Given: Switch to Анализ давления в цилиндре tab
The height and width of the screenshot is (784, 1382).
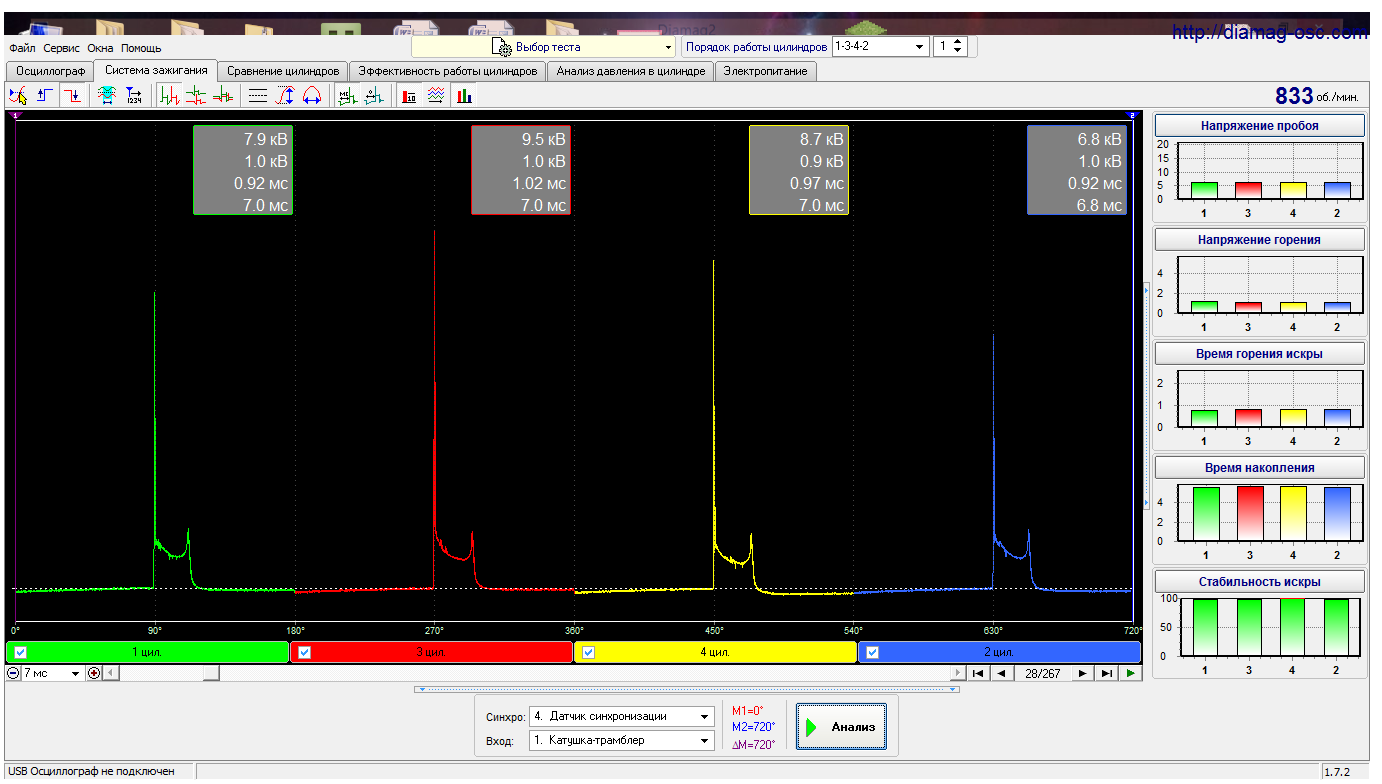Looking at the screenshot, I should (x=631, y=71).
